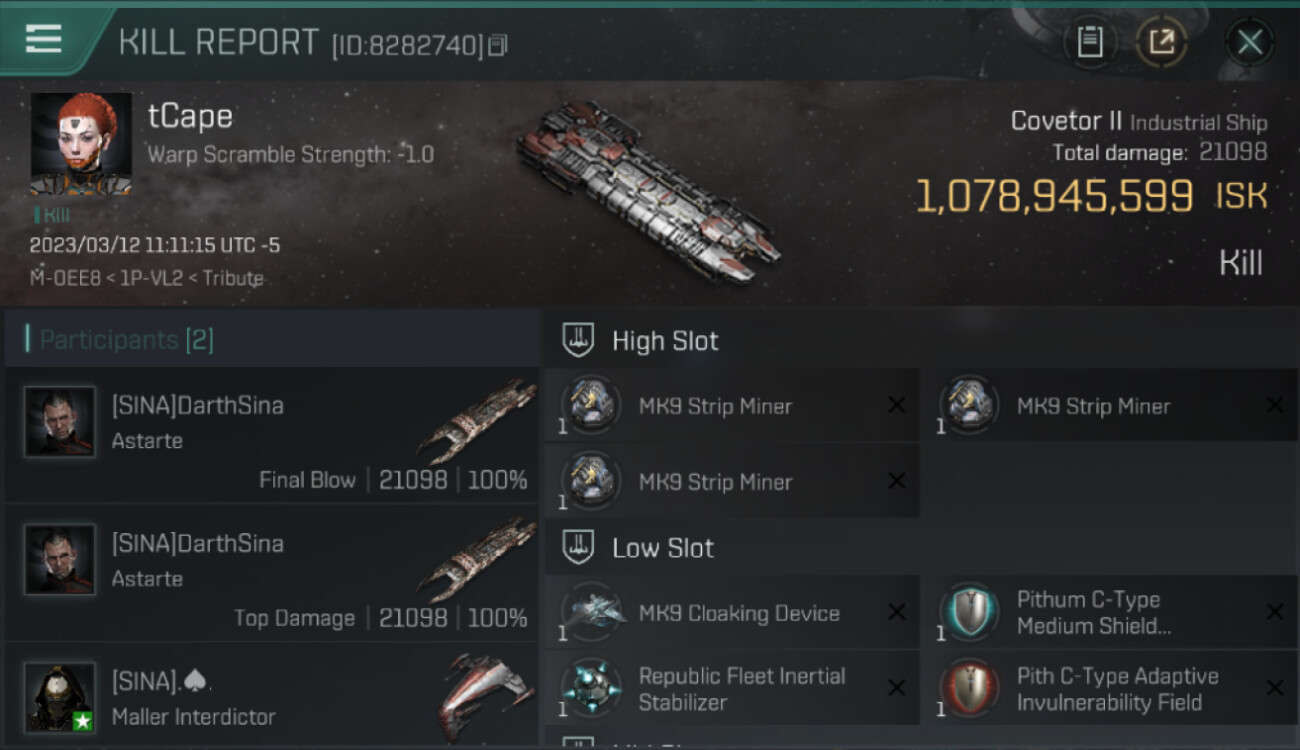Open the hamburger menu
The height and width of the screenshot is (750, 1300).
[43, 40]
